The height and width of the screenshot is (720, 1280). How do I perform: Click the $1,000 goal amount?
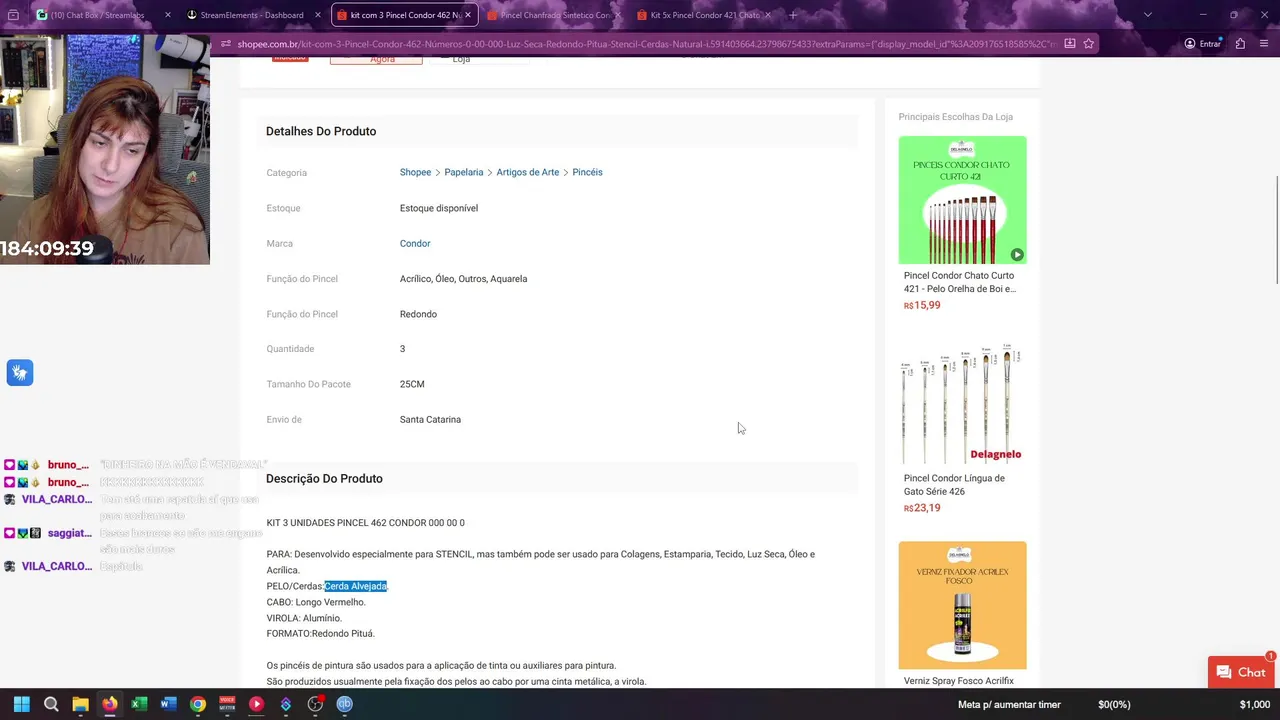1255,704
